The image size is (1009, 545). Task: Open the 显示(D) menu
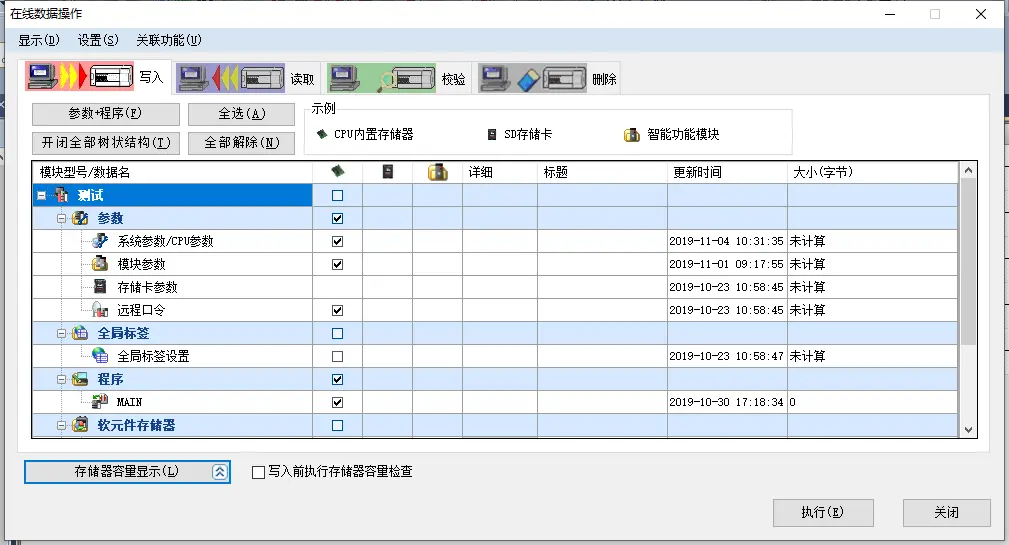39,40
